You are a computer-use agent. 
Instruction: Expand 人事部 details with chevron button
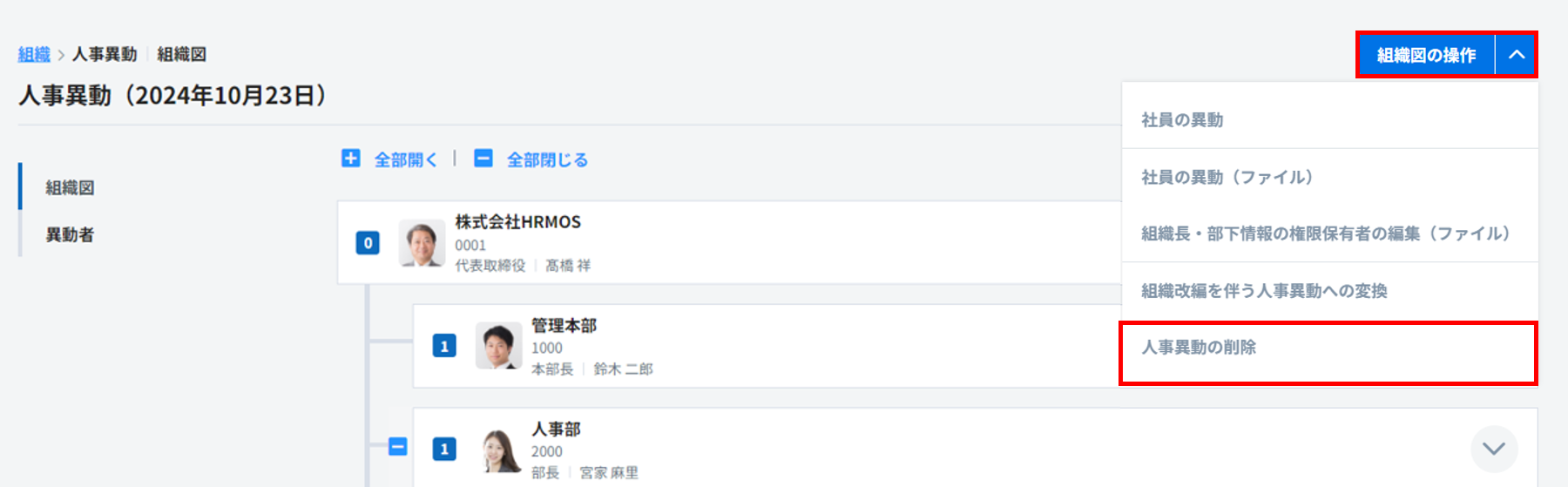1493,449
